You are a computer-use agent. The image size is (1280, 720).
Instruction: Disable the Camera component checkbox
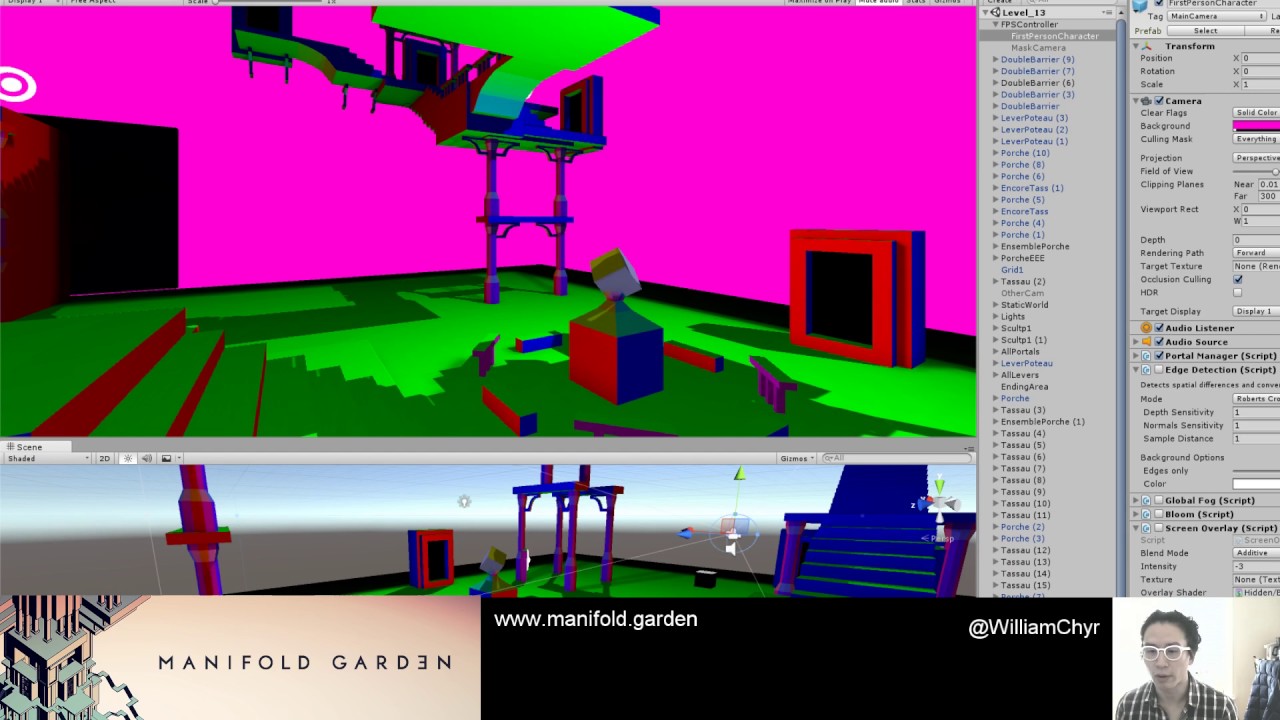point(1159,101)
